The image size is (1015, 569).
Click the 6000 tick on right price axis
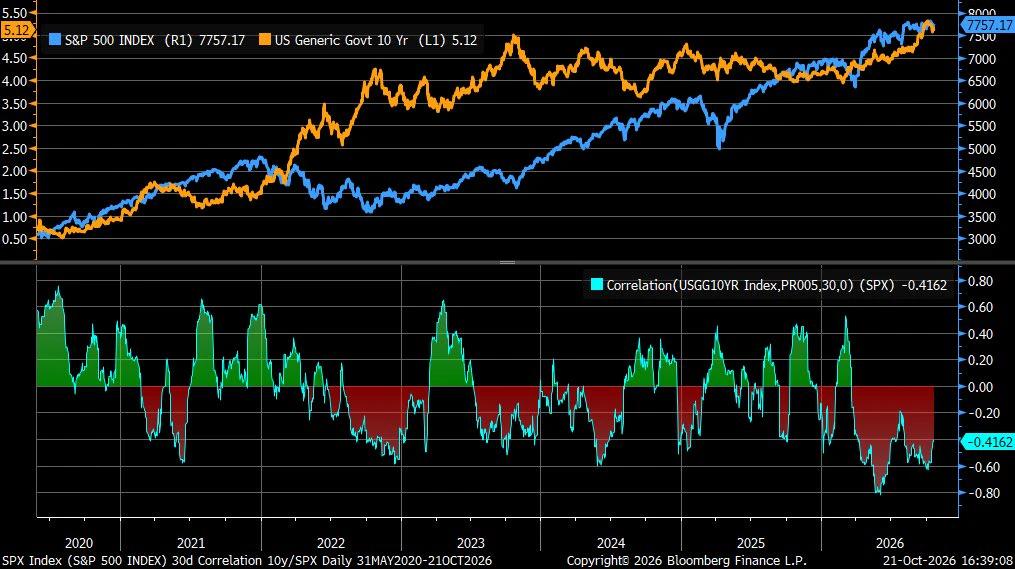point(982,104)
